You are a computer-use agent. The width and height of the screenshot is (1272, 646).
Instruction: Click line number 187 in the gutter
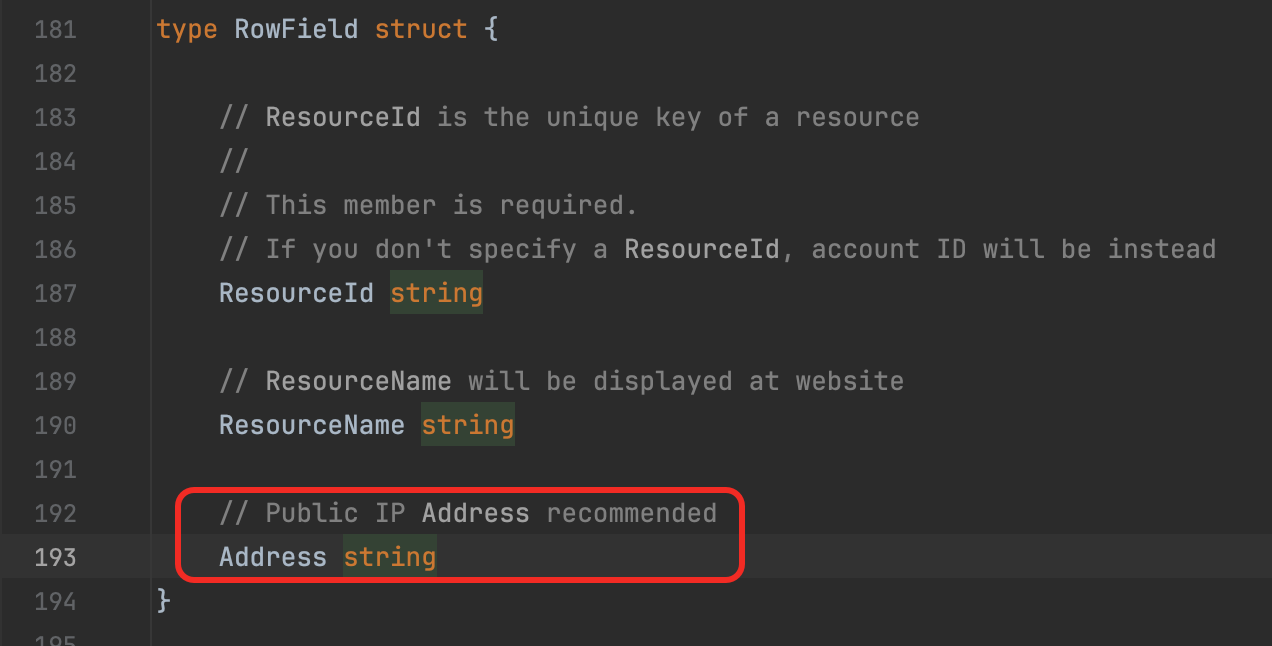click(x=55, y=293)
